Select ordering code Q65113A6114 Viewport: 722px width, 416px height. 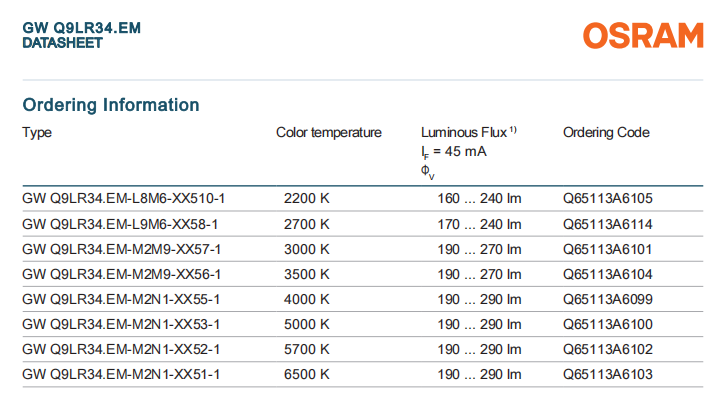pyautogui.click(x=608, y=224)
